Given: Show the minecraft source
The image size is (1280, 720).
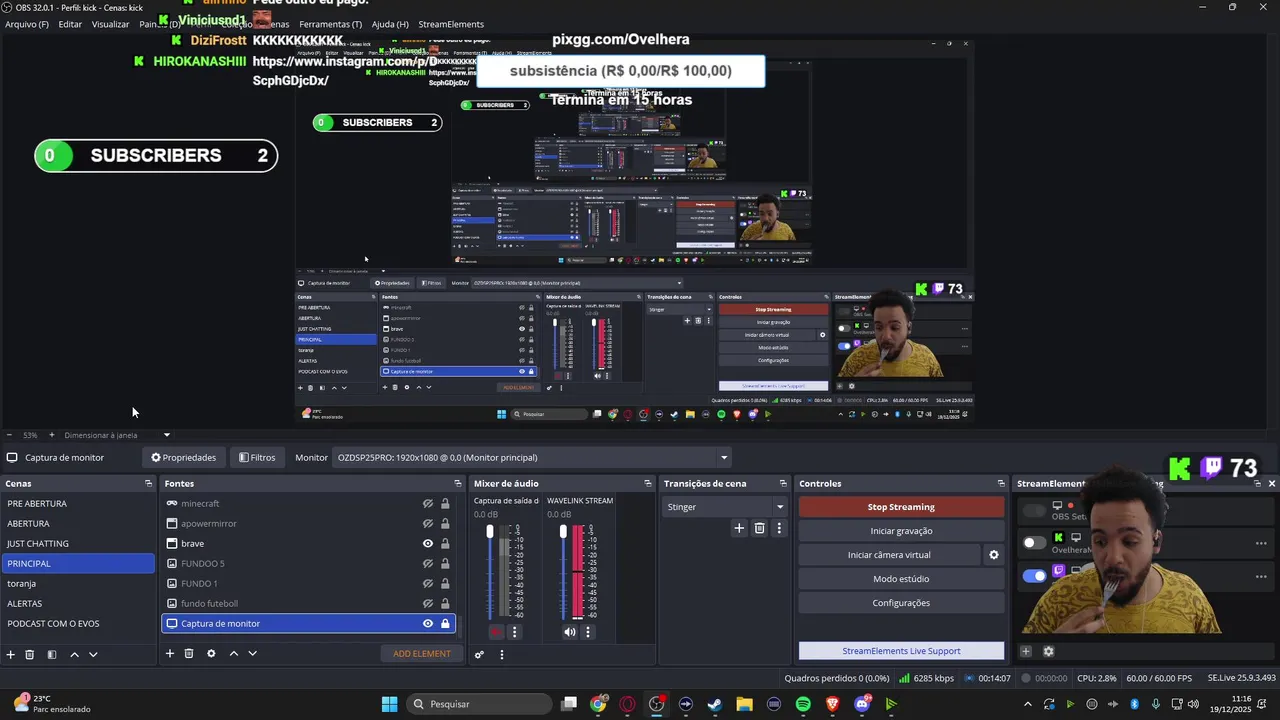Looking at the screenshot, I should 427,504.
